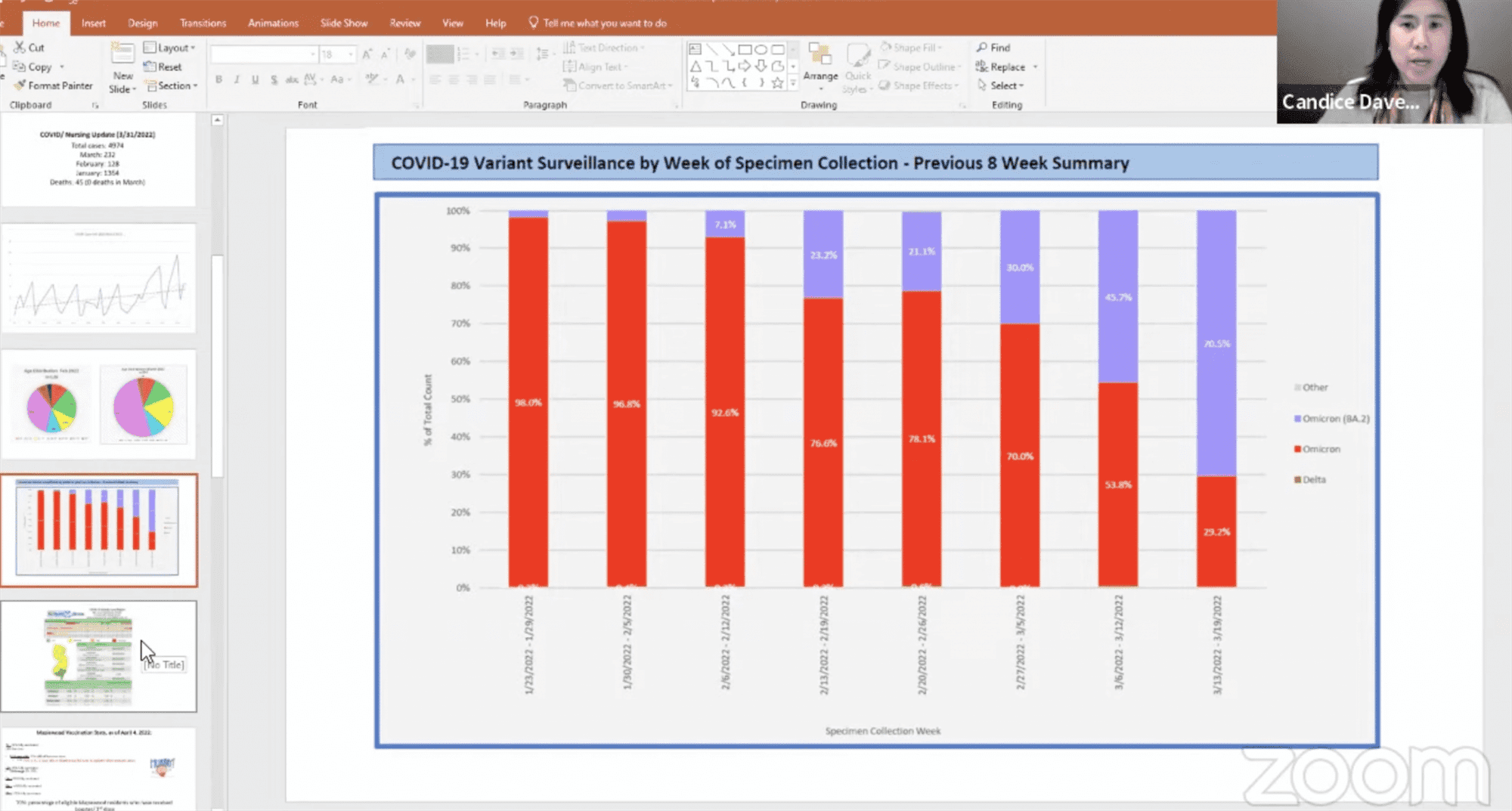The width and height of the screenshot is (1512, 811).
Task: Open the Insert ribbon tab
Action: tap(94, 23)
